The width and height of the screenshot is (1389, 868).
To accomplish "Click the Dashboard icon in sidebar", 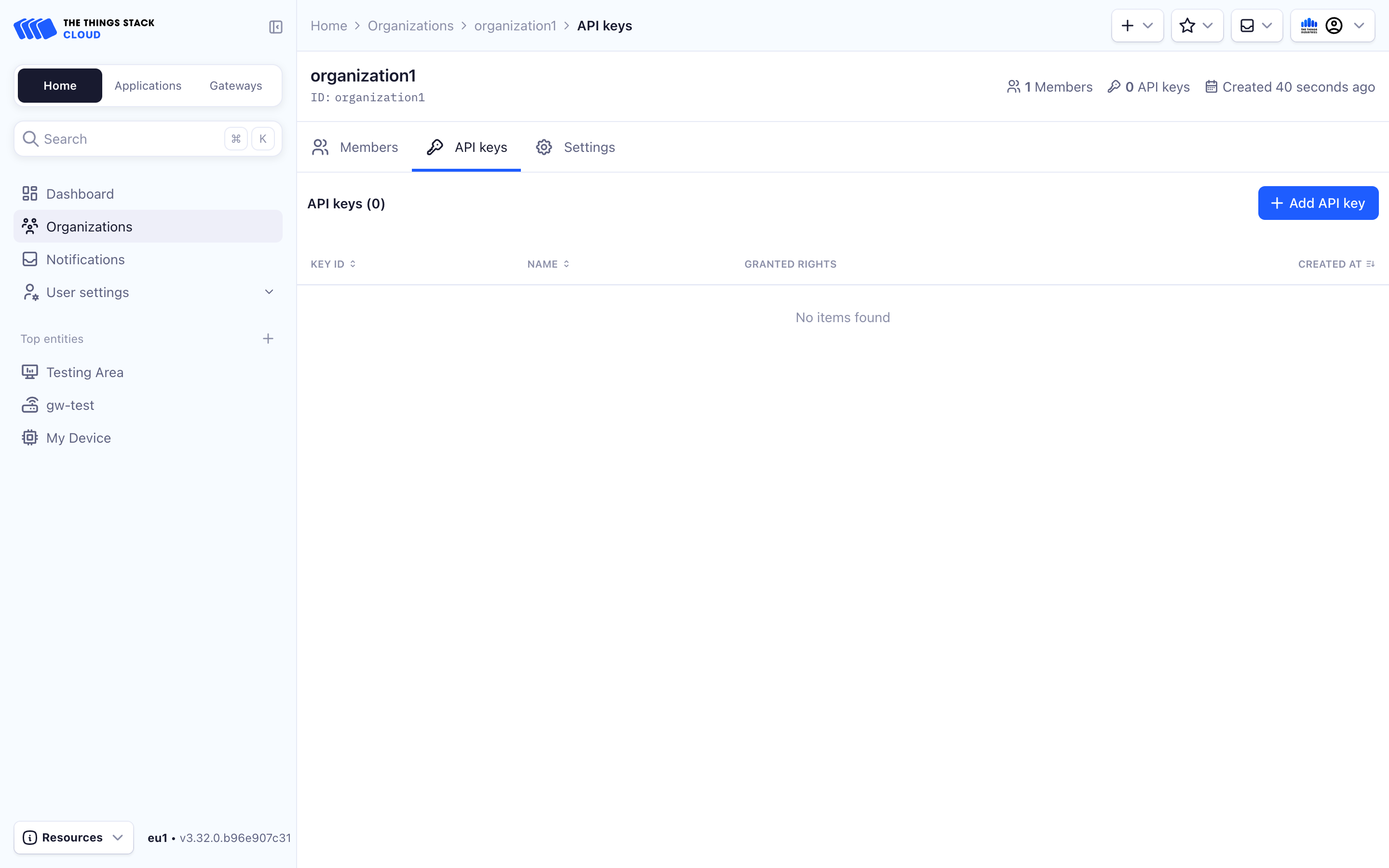I will [30, 193].
